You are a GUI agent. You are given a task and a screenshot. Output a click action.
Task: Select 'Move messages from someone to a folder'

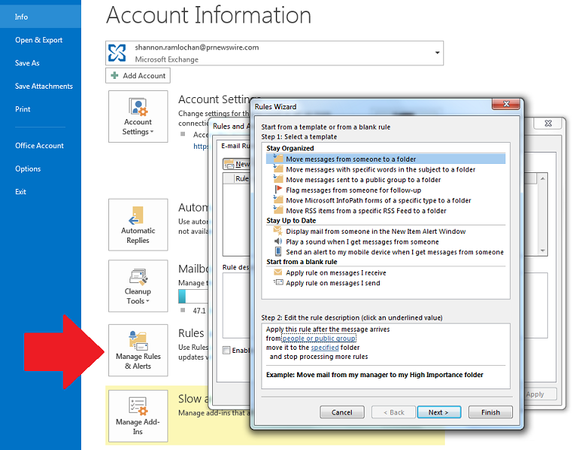(386, 159)
